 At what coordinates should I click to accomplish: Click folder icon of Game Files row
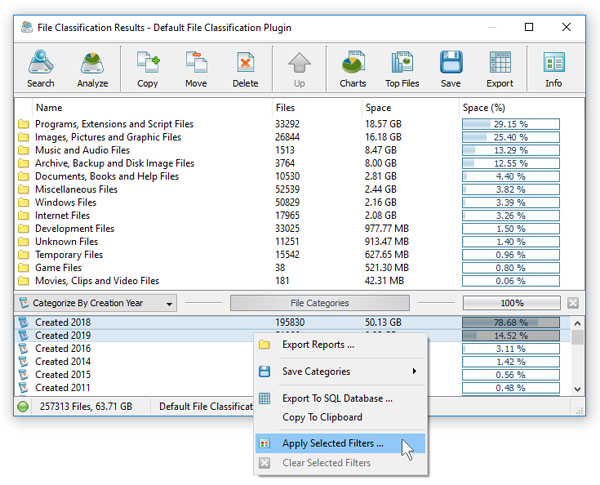[x=23, y=268]
